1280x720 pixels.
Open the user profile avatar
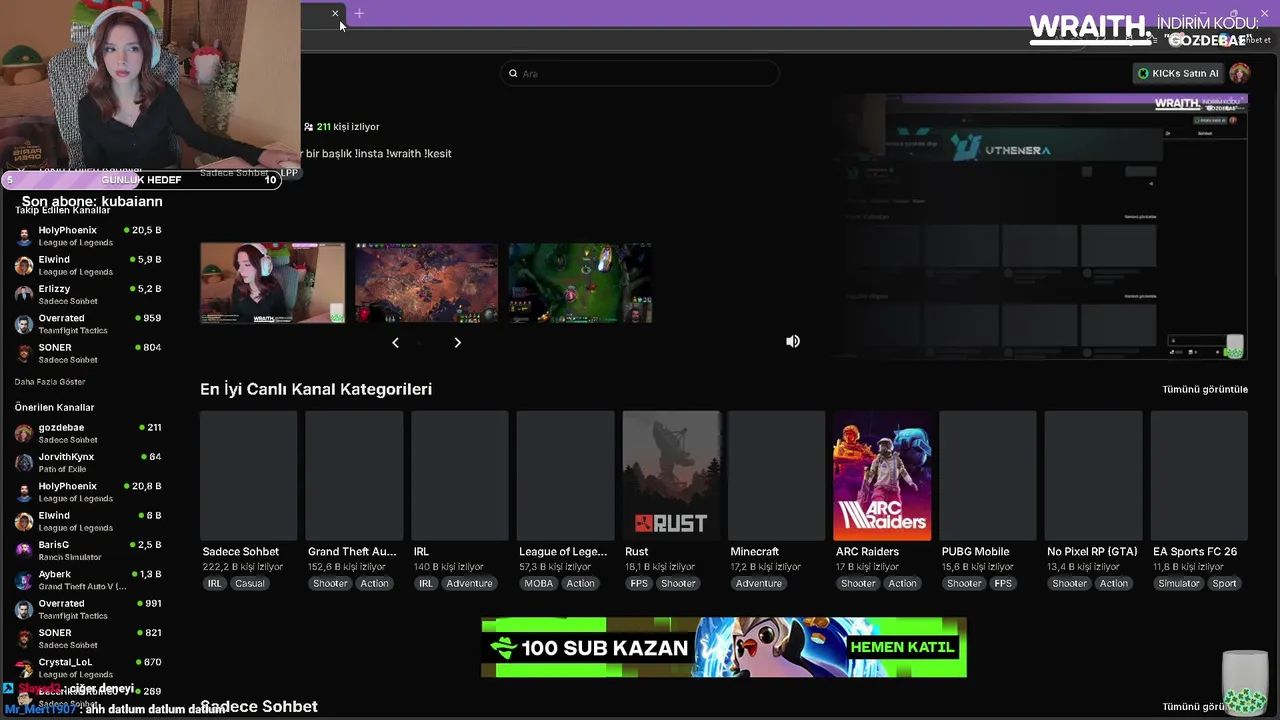[1239, 73]
